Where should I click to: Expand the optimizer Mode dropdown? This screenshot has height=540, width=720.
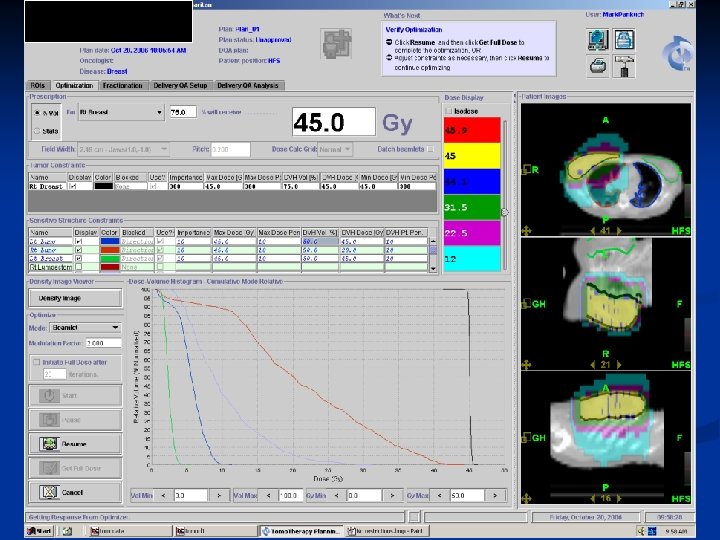click(116, 327)
